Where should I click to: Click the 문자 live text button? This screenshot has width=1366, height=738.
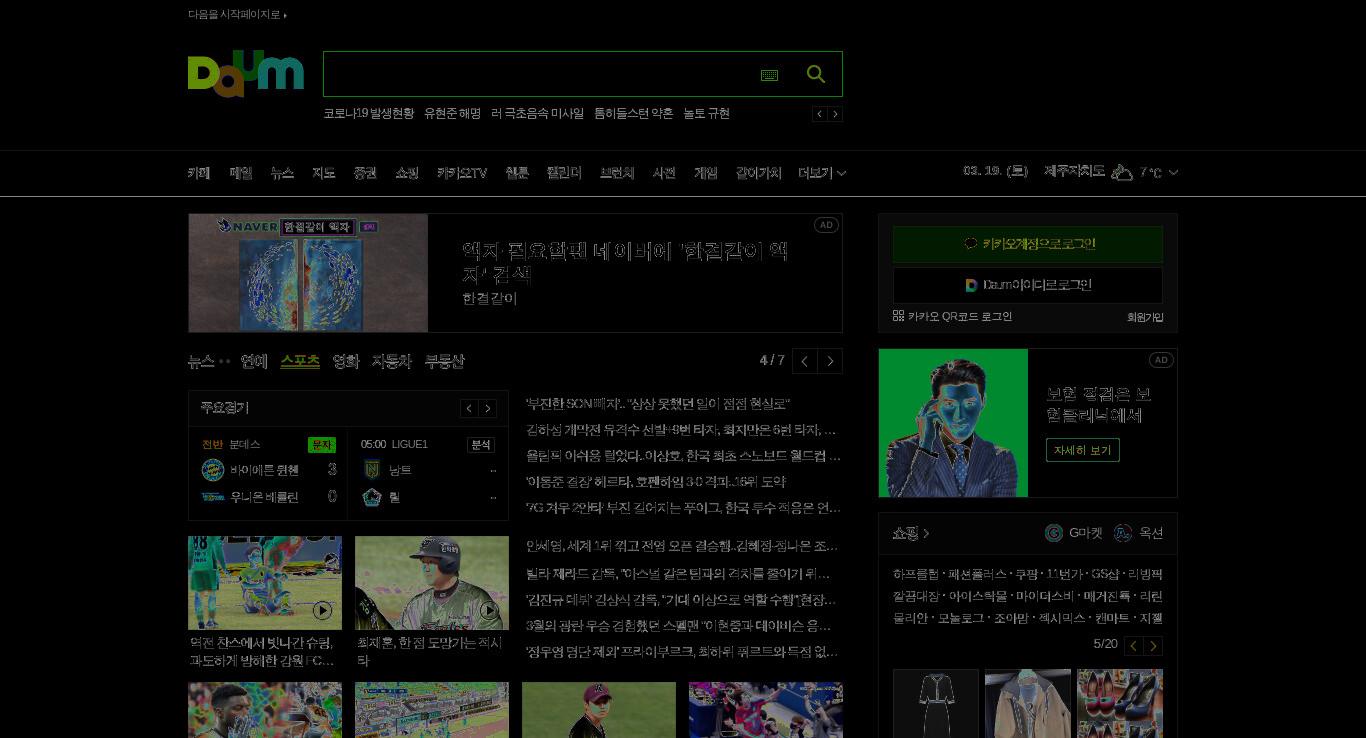322,445
